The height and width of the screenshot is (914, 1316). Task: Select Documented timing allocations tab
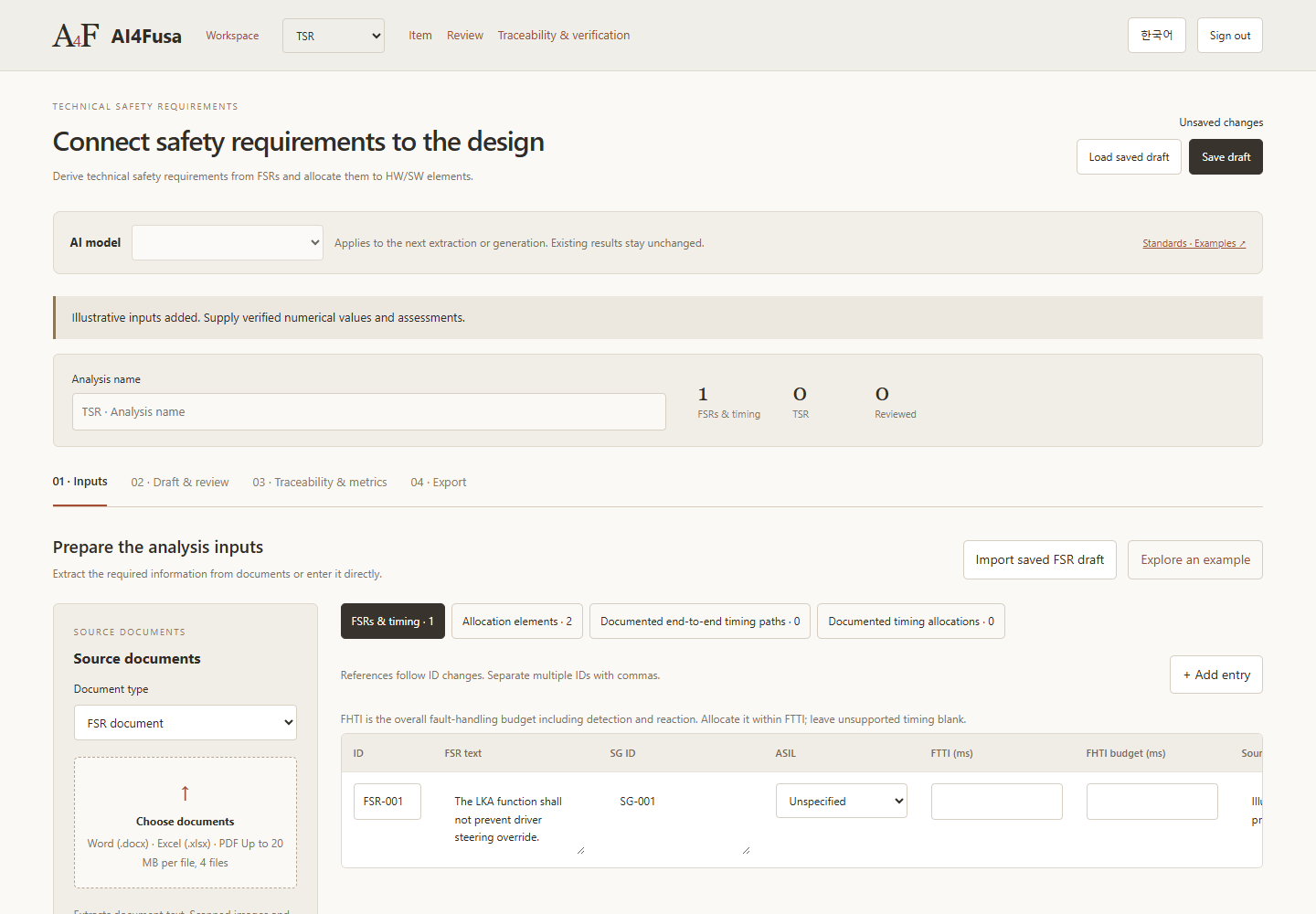[911, 622]
